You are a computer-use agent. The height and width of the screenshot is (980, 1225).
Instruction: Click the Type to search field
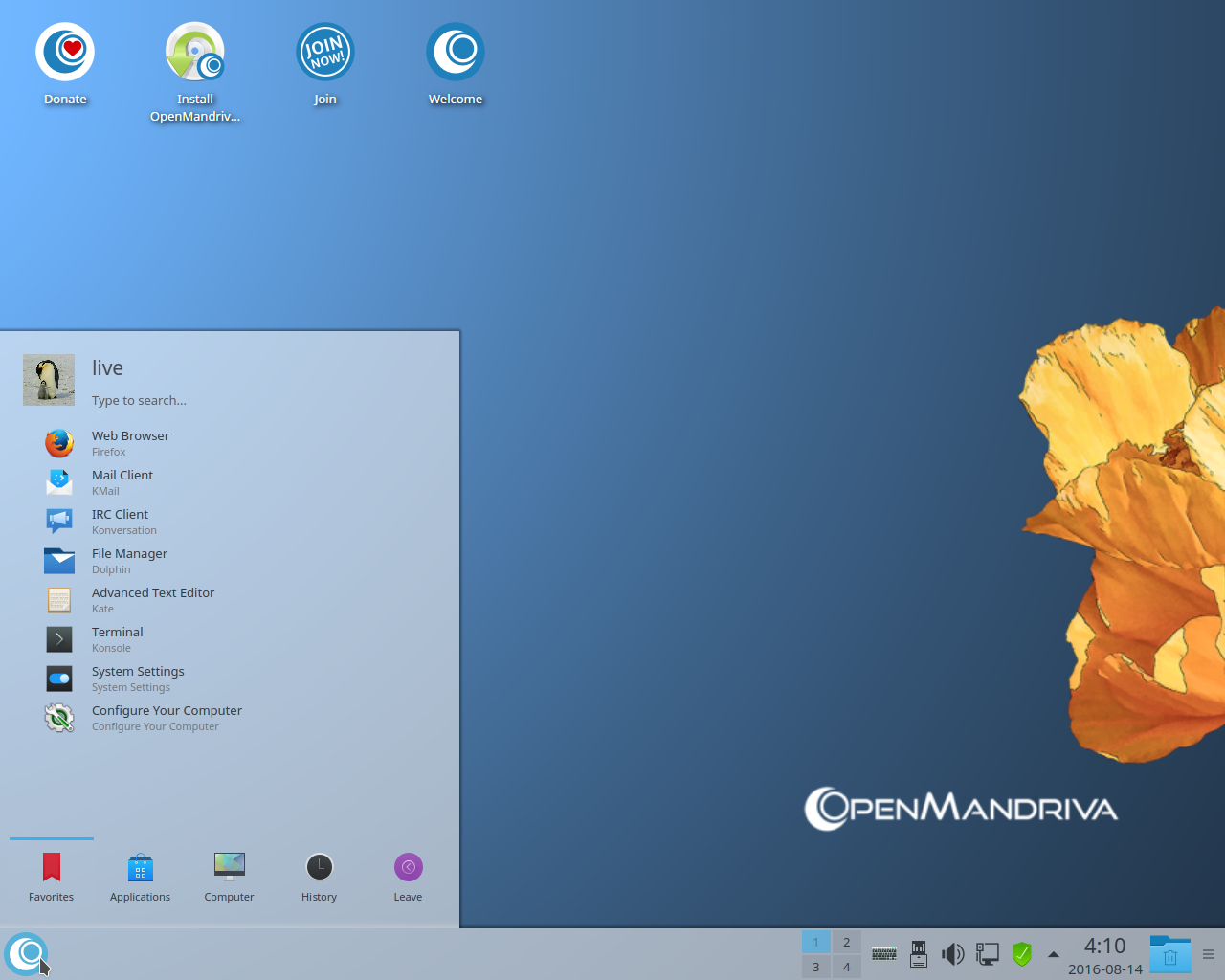[x=139, y=400]
